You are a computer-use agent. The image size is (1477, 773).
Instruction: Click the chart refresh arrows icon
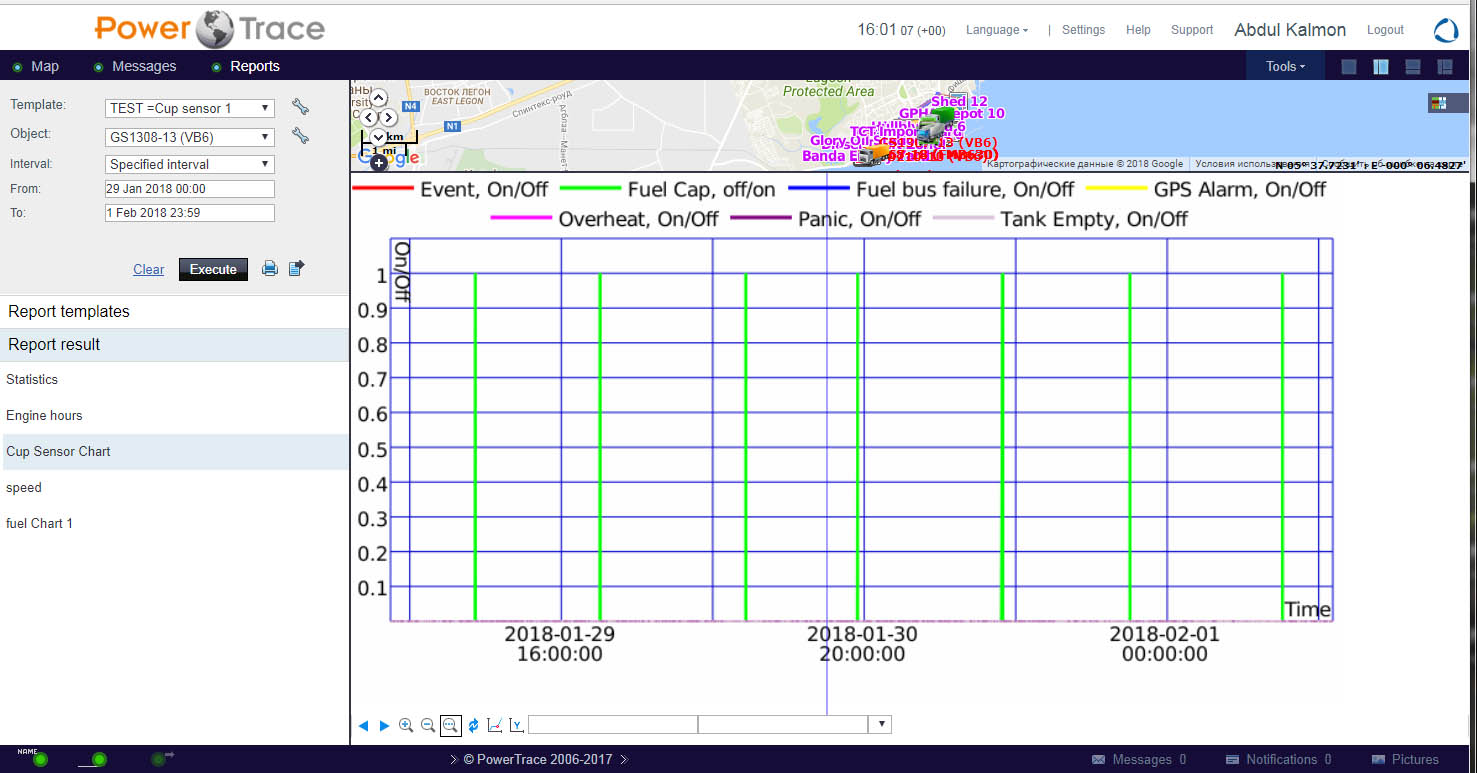pos(473,725)
